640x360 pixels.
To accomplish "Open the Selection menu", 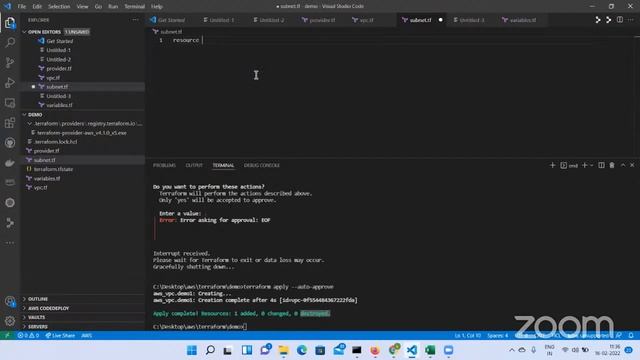I will pos(59,7).
